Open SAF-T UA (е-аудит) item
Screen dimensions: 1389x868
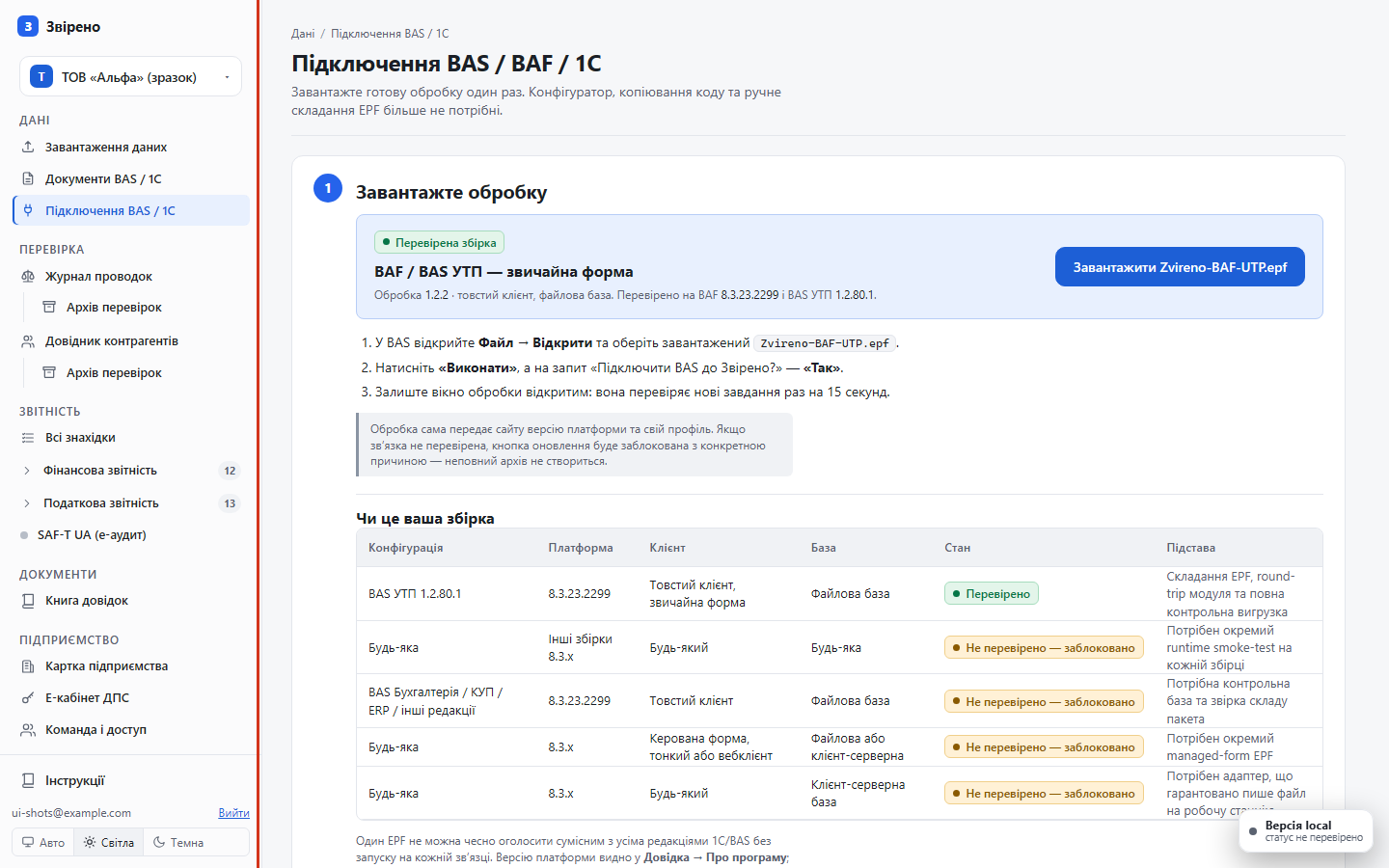click(131, 535)
